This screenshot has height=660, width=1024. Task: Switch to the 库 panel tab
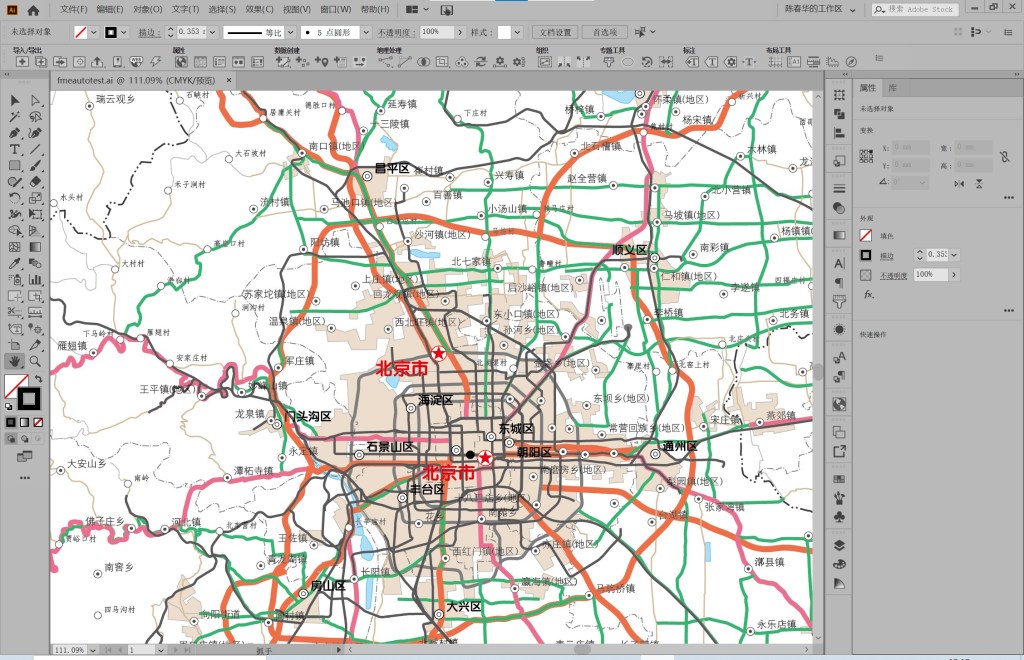click(892, 88)
